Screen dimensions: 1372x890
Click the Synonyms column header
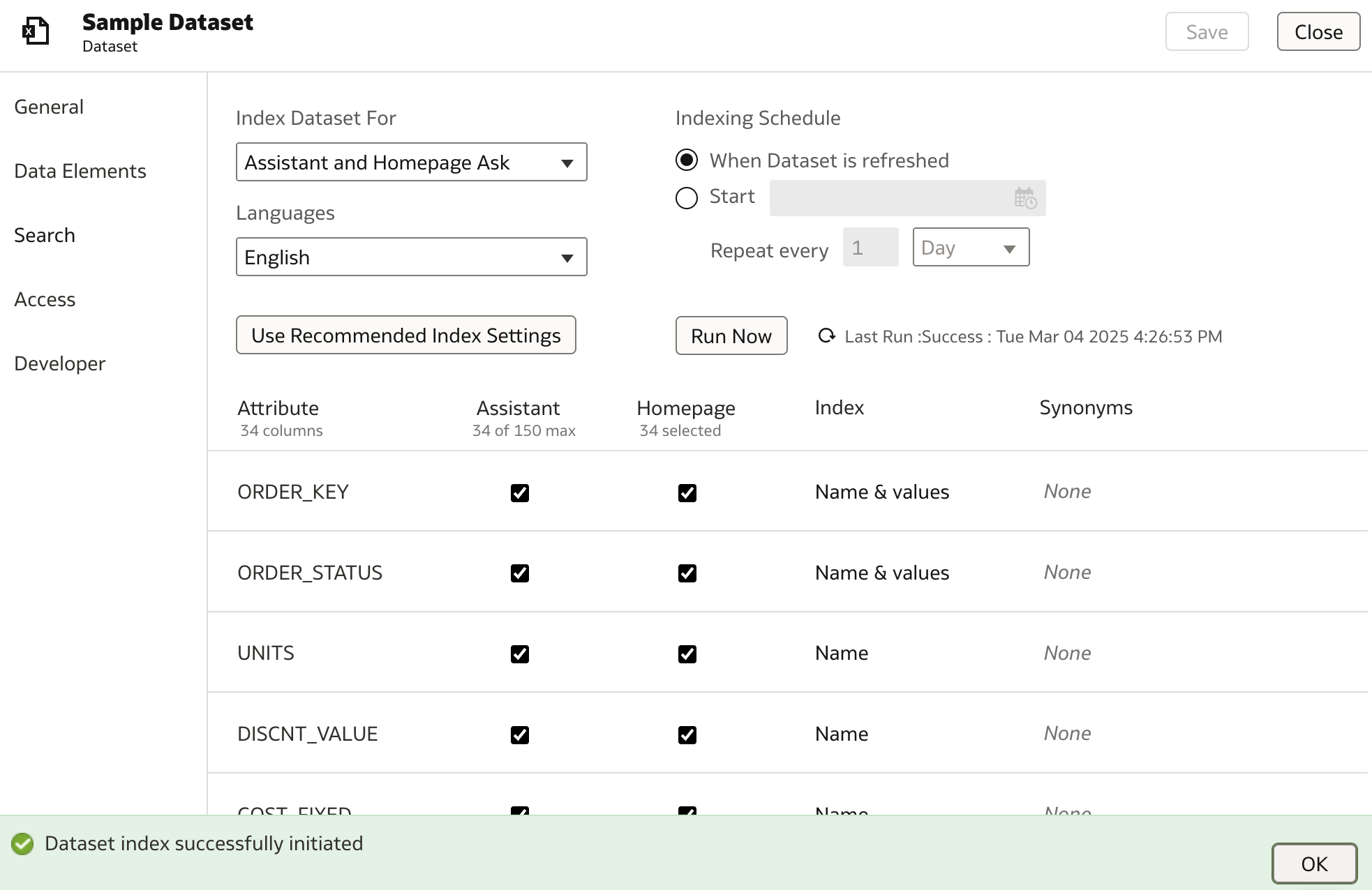pos(1086,407)
